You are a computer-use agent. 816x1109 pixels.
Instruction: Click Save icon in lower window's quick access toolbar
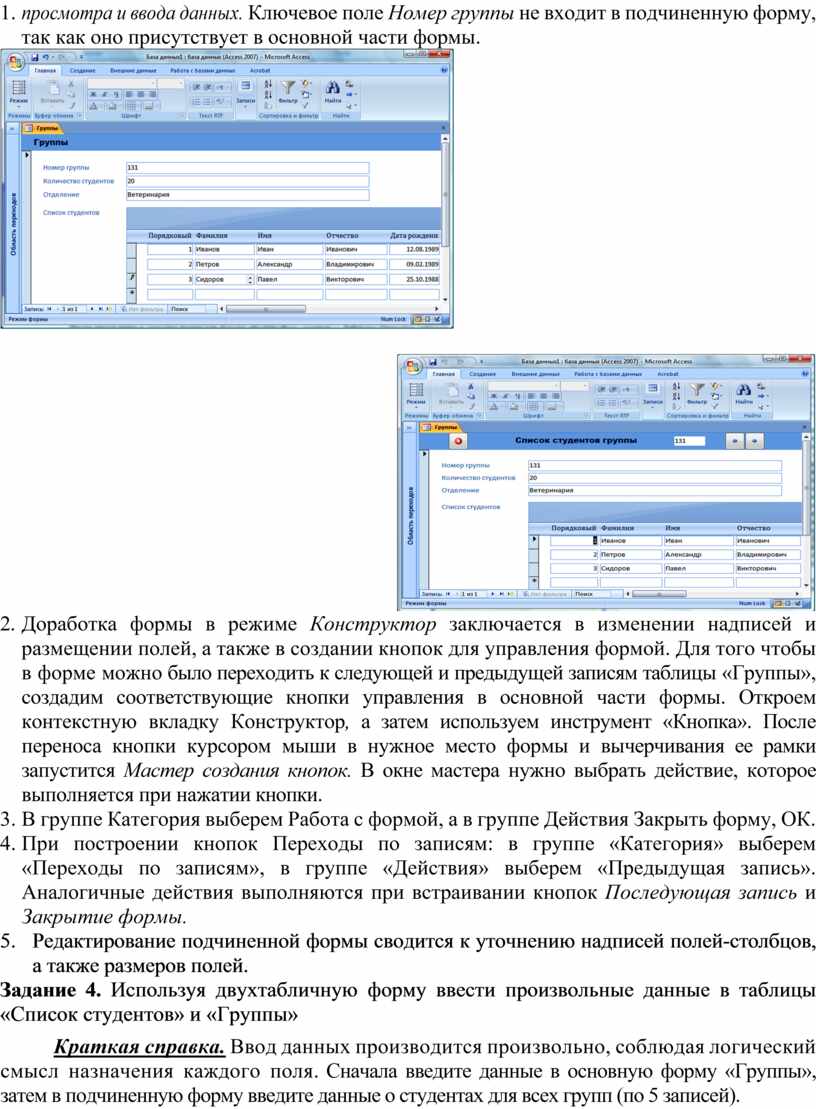(433, 362)
